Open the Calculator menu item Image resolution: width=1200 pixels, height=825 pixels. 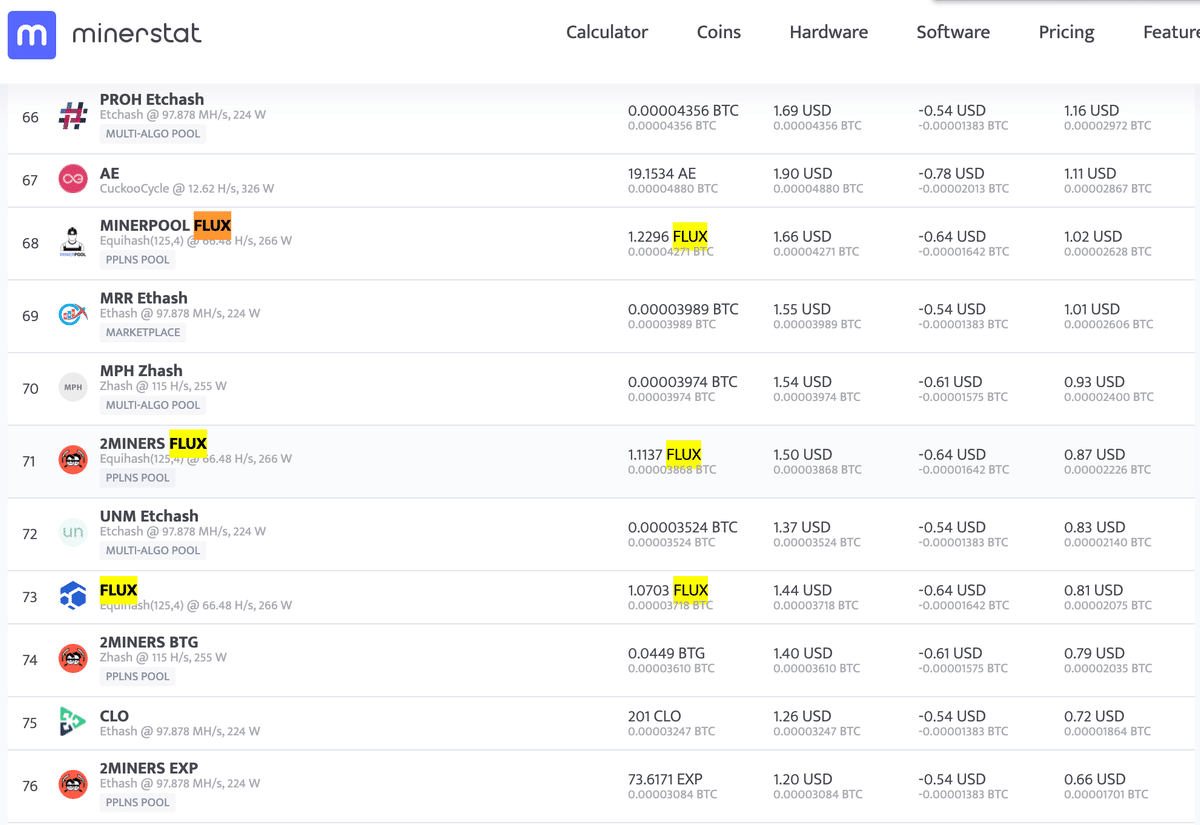[x=607, y=32]
